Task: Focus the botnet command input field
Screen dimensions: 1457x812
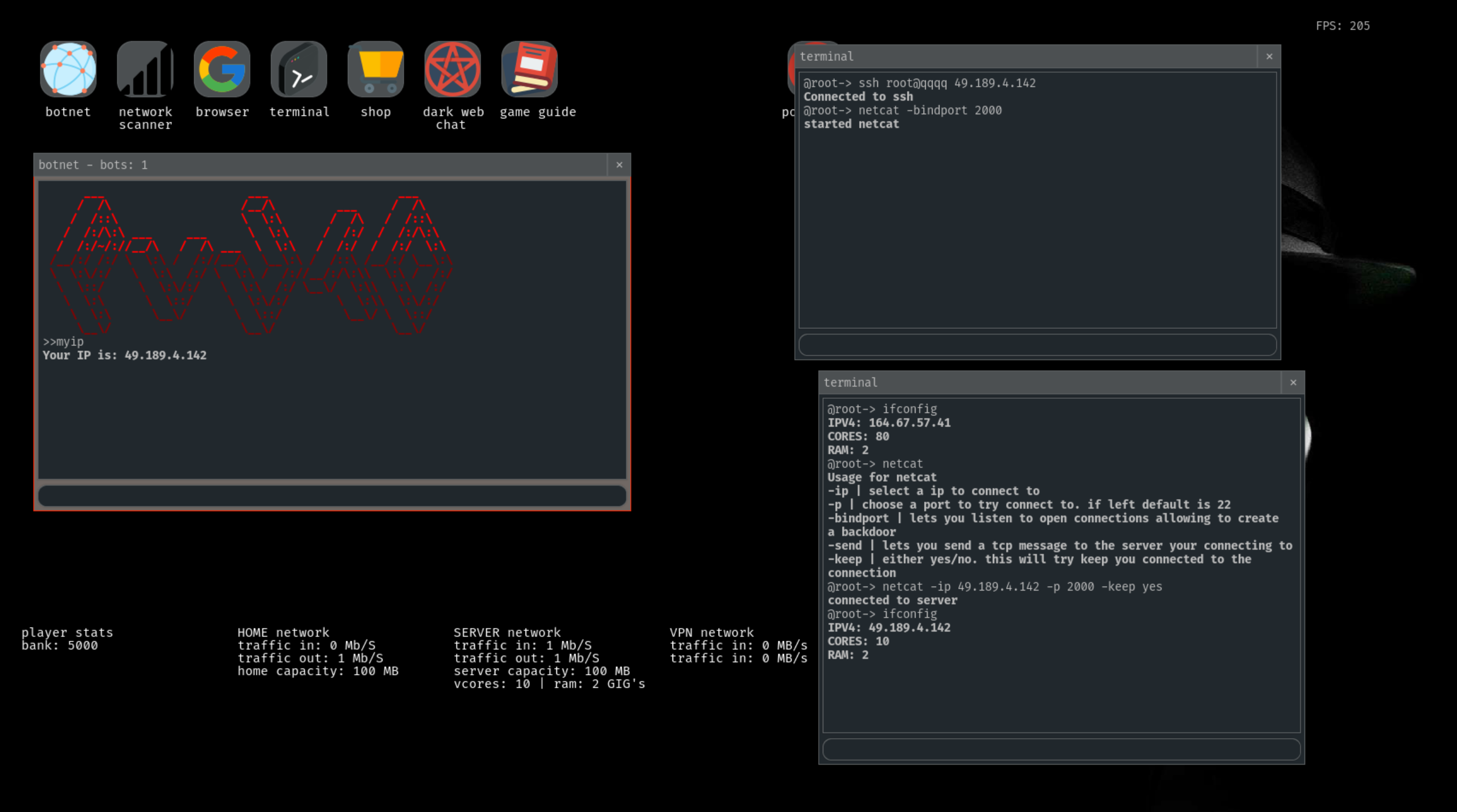Action: pos(332,496)
